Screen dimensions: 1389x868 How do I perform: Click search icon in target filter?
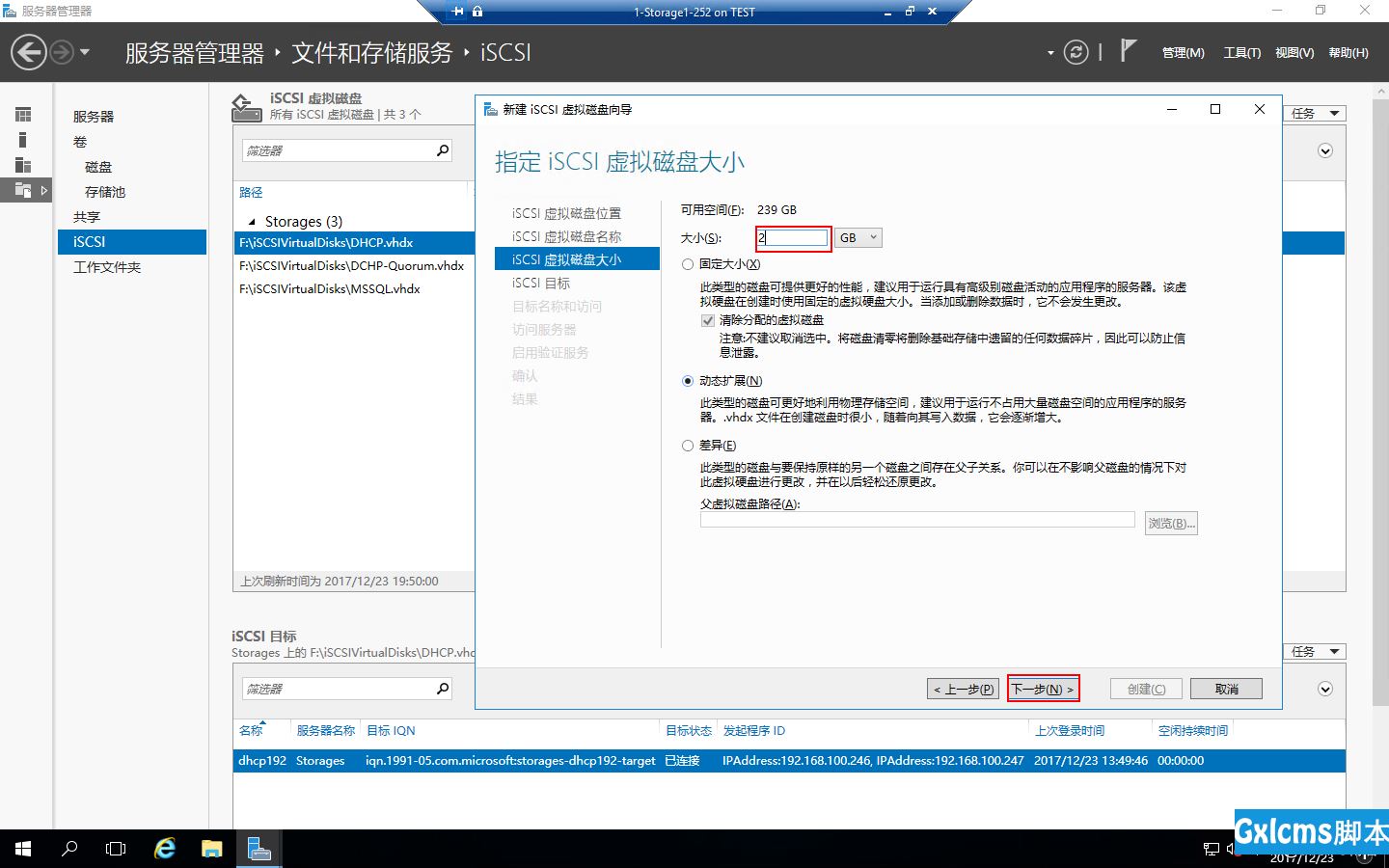[x=442, y=689]
